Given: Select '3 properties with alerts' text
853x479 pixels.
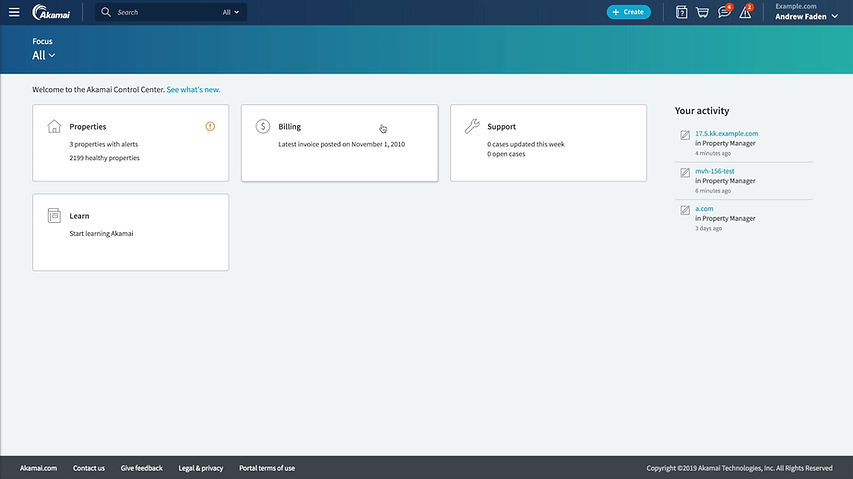Looking at the screenshot, I should pyautogui.click(x=103, y=144).
